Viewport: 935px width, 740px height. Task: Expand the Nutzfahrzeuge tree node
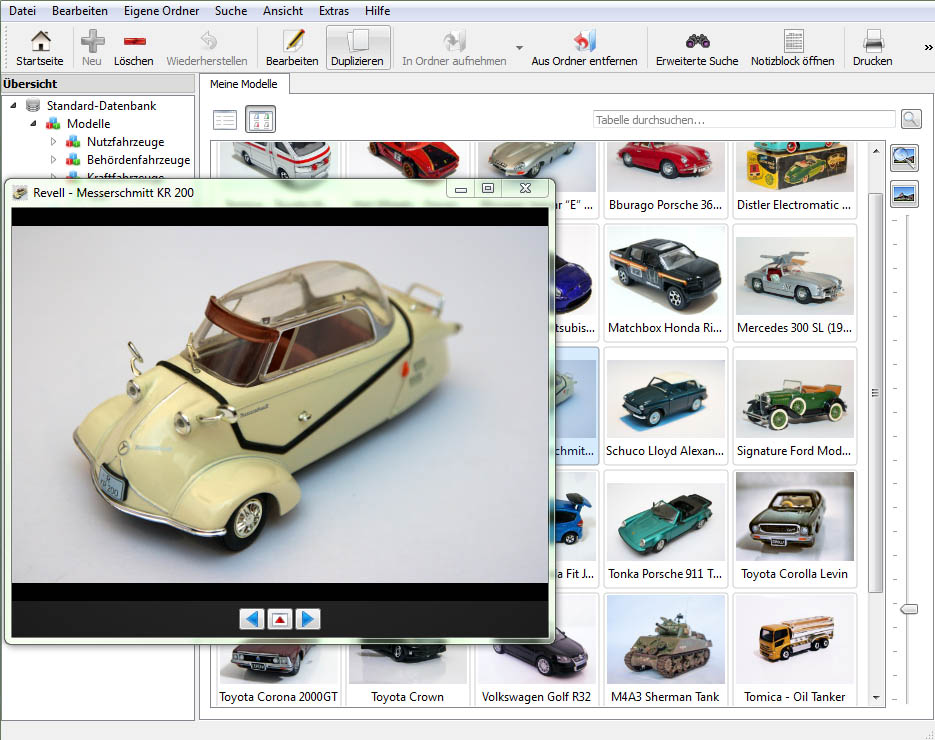tap(53, 142)
